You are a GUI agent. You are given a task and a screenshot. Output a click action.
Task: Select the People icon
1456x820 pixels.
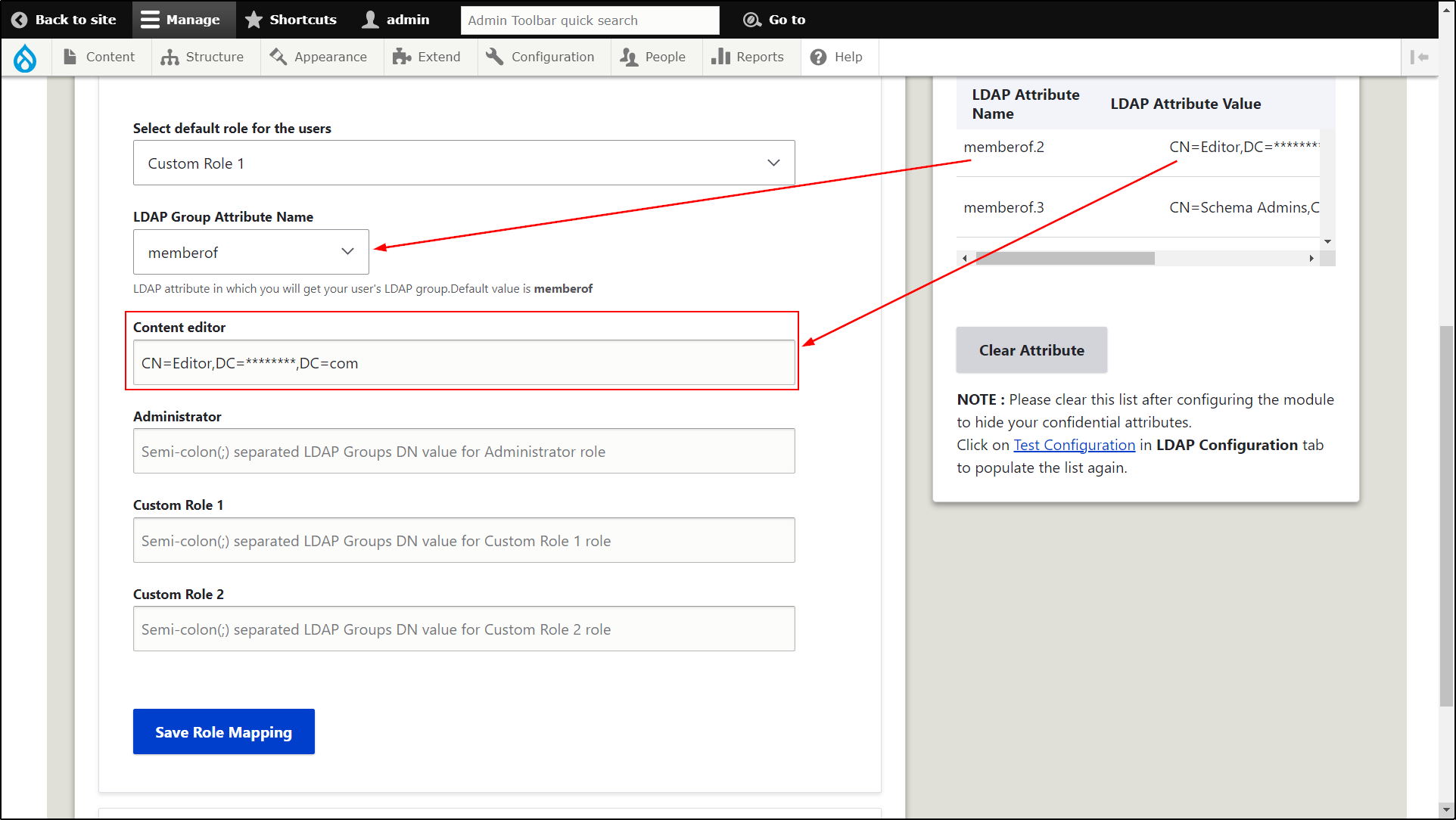point(628,57)
